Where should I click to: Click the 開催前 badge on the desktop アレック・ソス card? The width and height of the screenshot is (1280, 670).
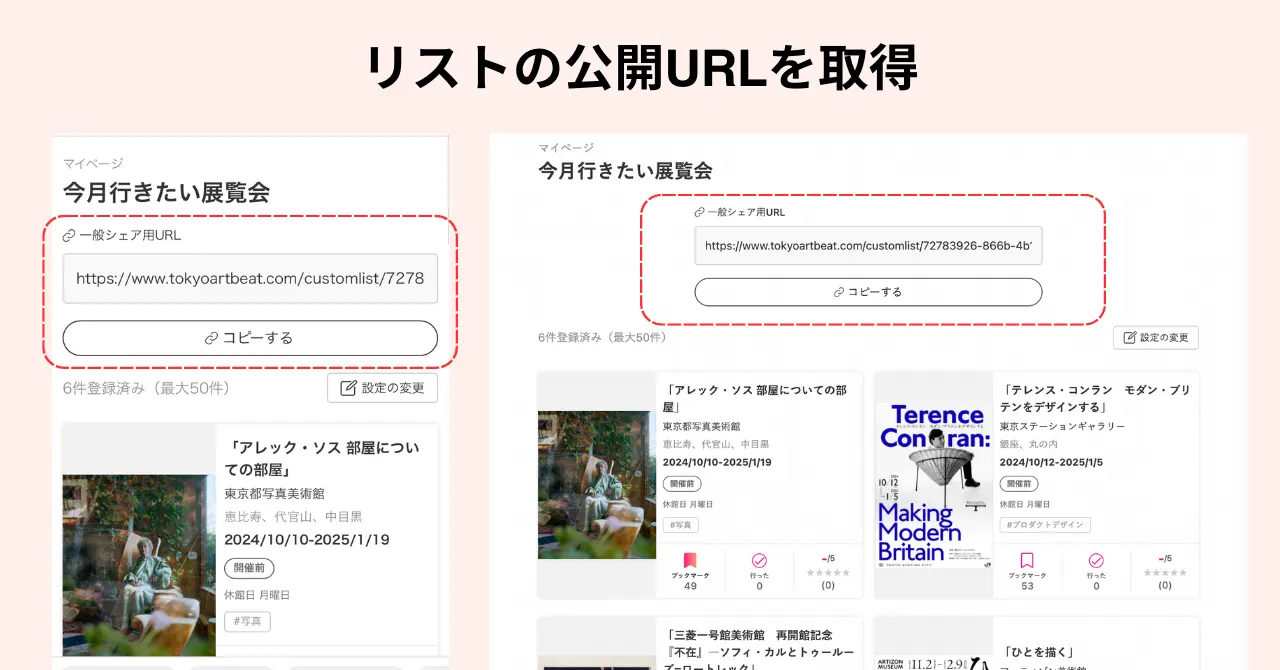tap(682, 483)
